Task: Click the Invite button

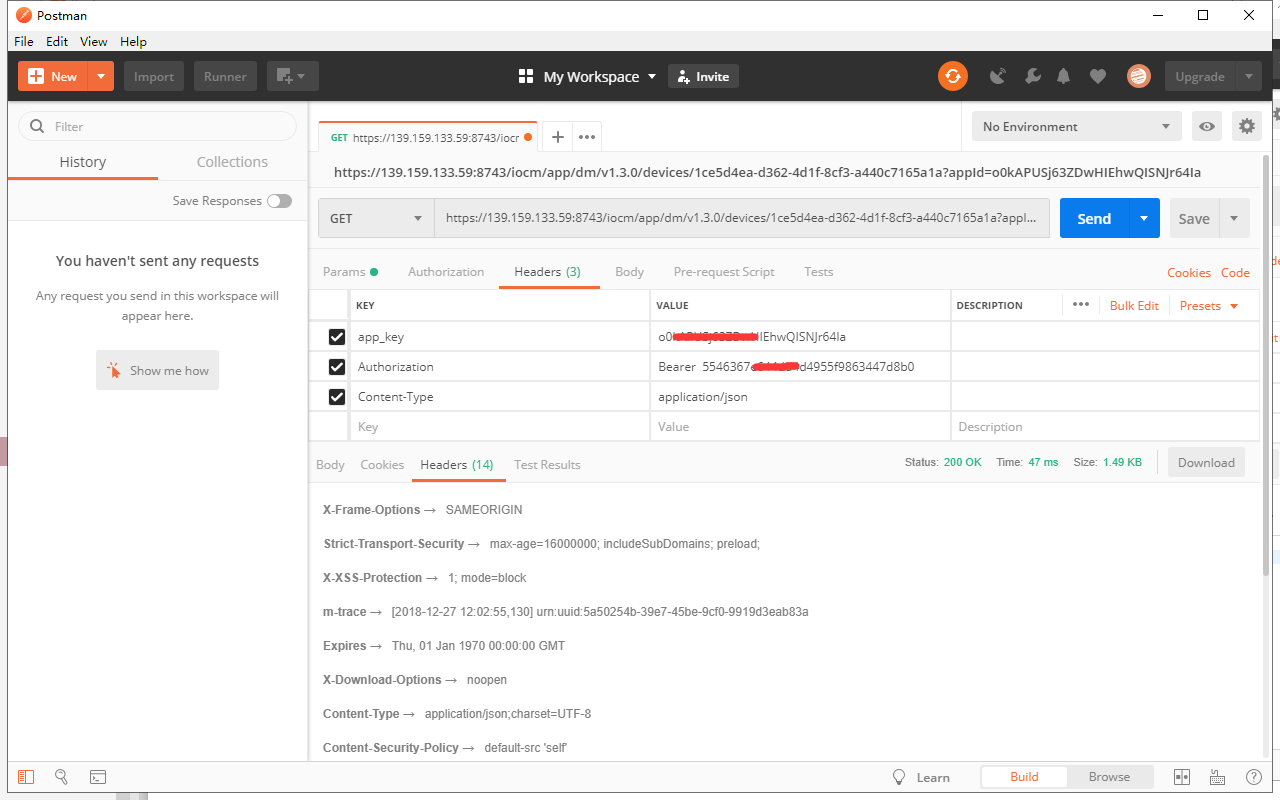Action: coord(704,77)
